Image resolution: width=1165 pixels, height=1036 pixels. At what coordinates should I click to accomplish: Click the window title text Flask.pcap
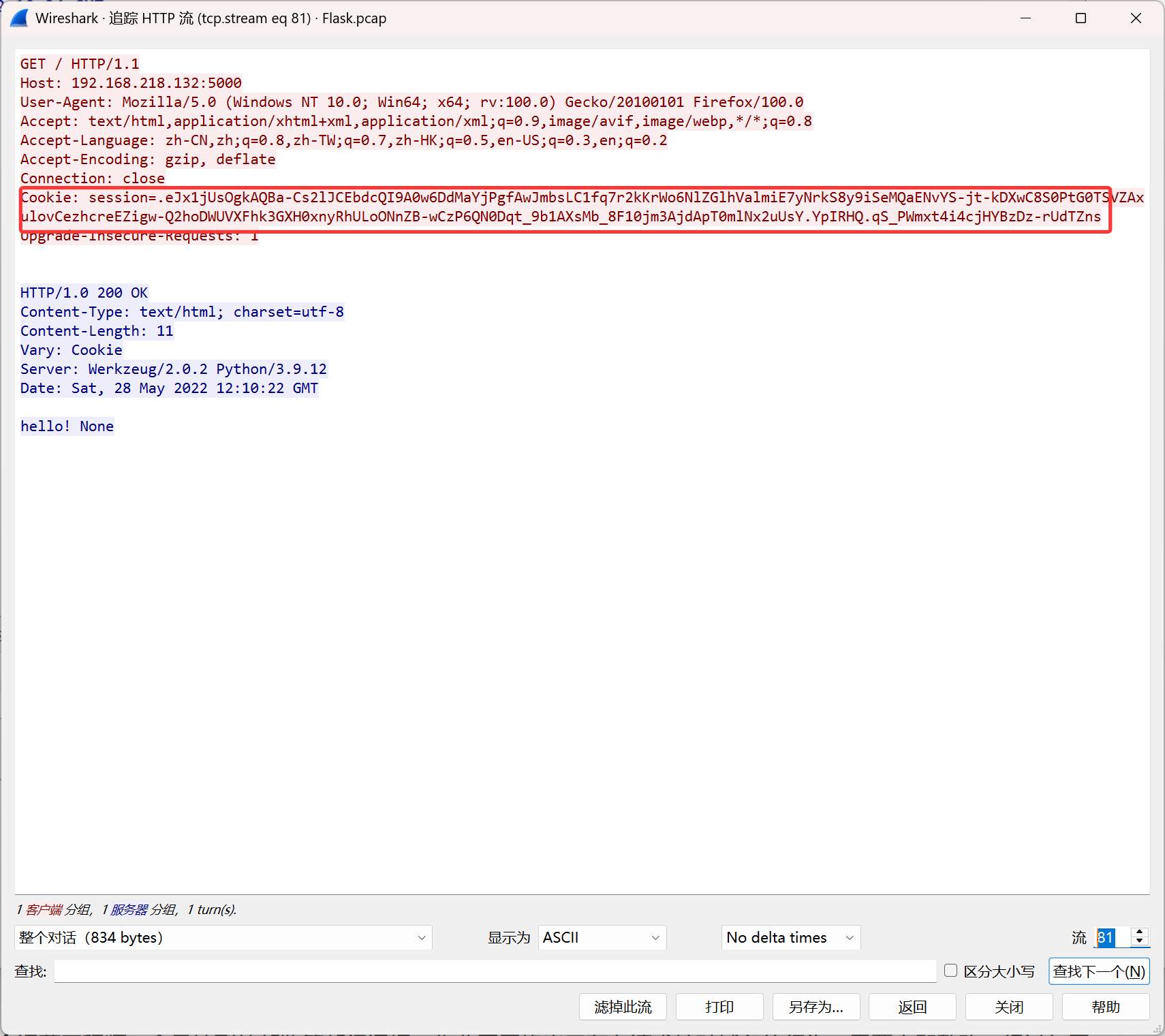coord(354,18)
